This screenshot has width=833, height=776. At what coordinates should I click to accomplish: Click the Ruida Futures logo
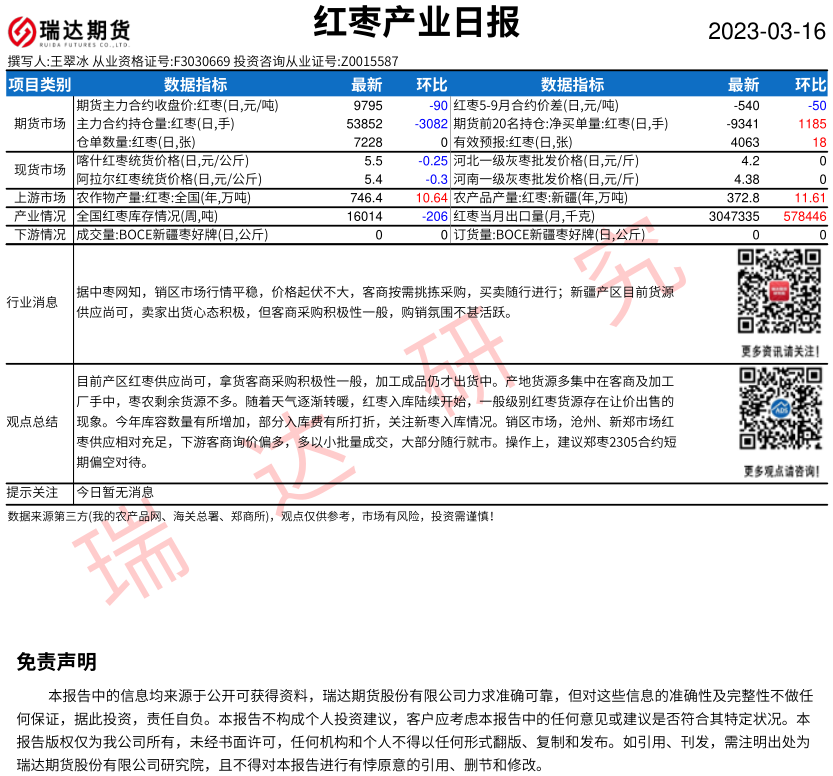pos(69,31)
